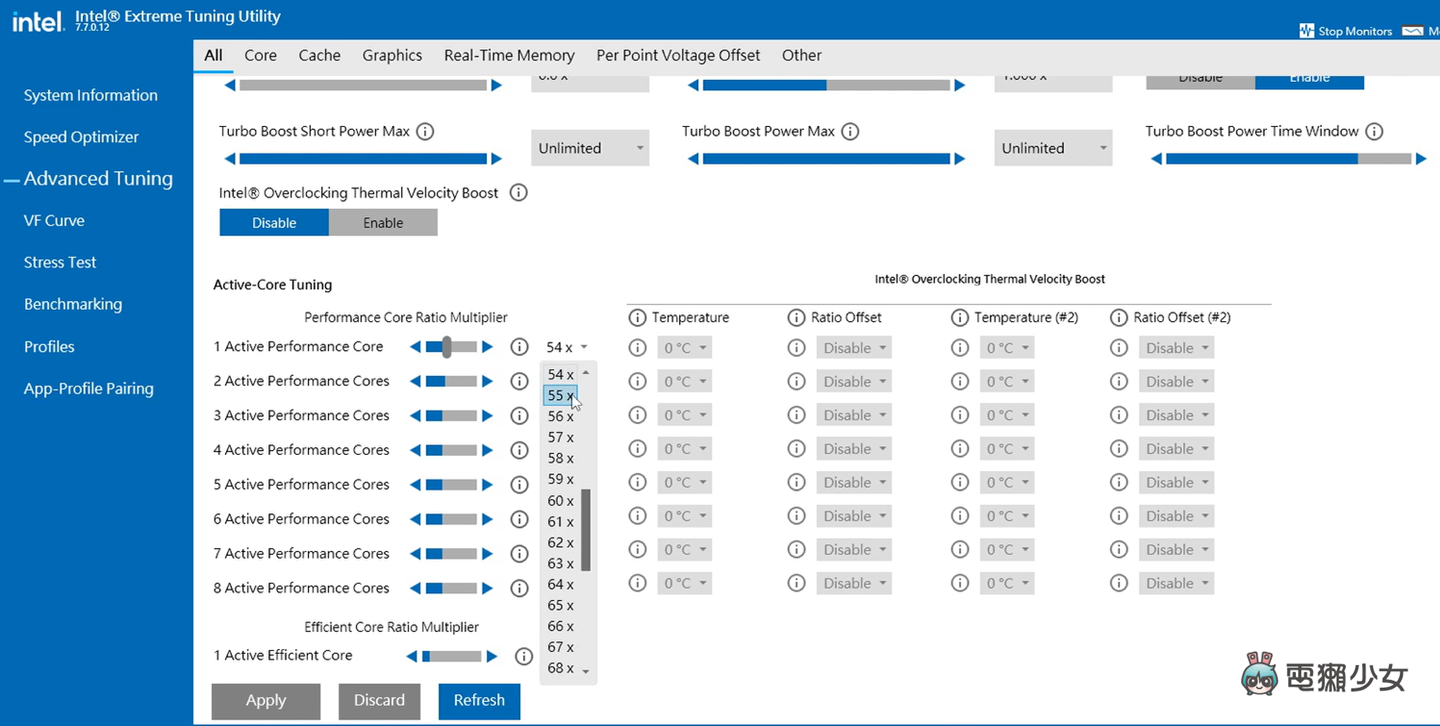Open last row Ratio Offset Disable dropdown
Image resolution: width=1440 pixels, height=726 pixels.
853,583
